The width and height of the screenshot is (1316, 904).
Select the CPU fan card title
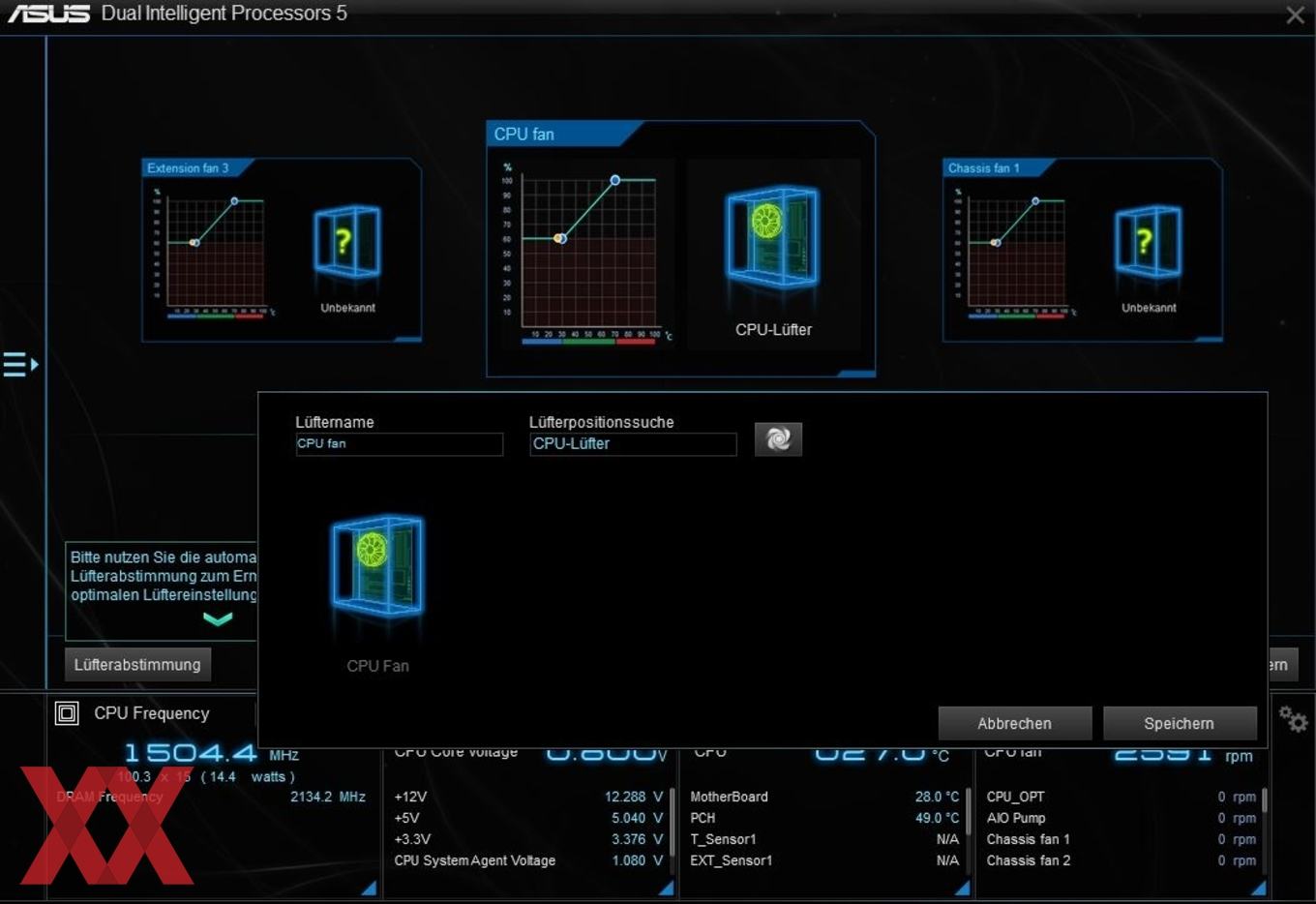(523, 135)
